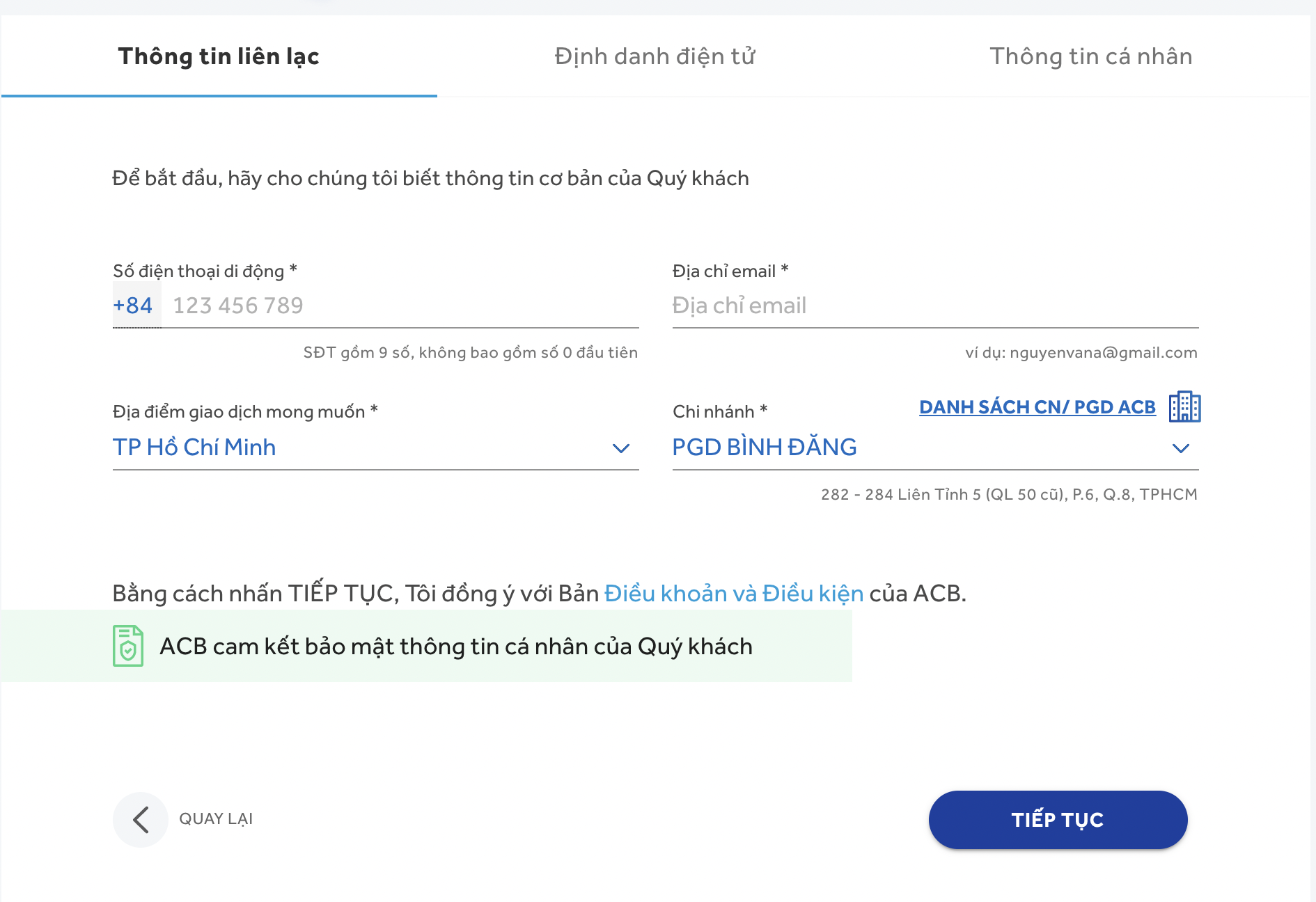Click the Địa điểm giao dịch mong muốn label
Screen dimensions: 1316x902
coord(245,411)
